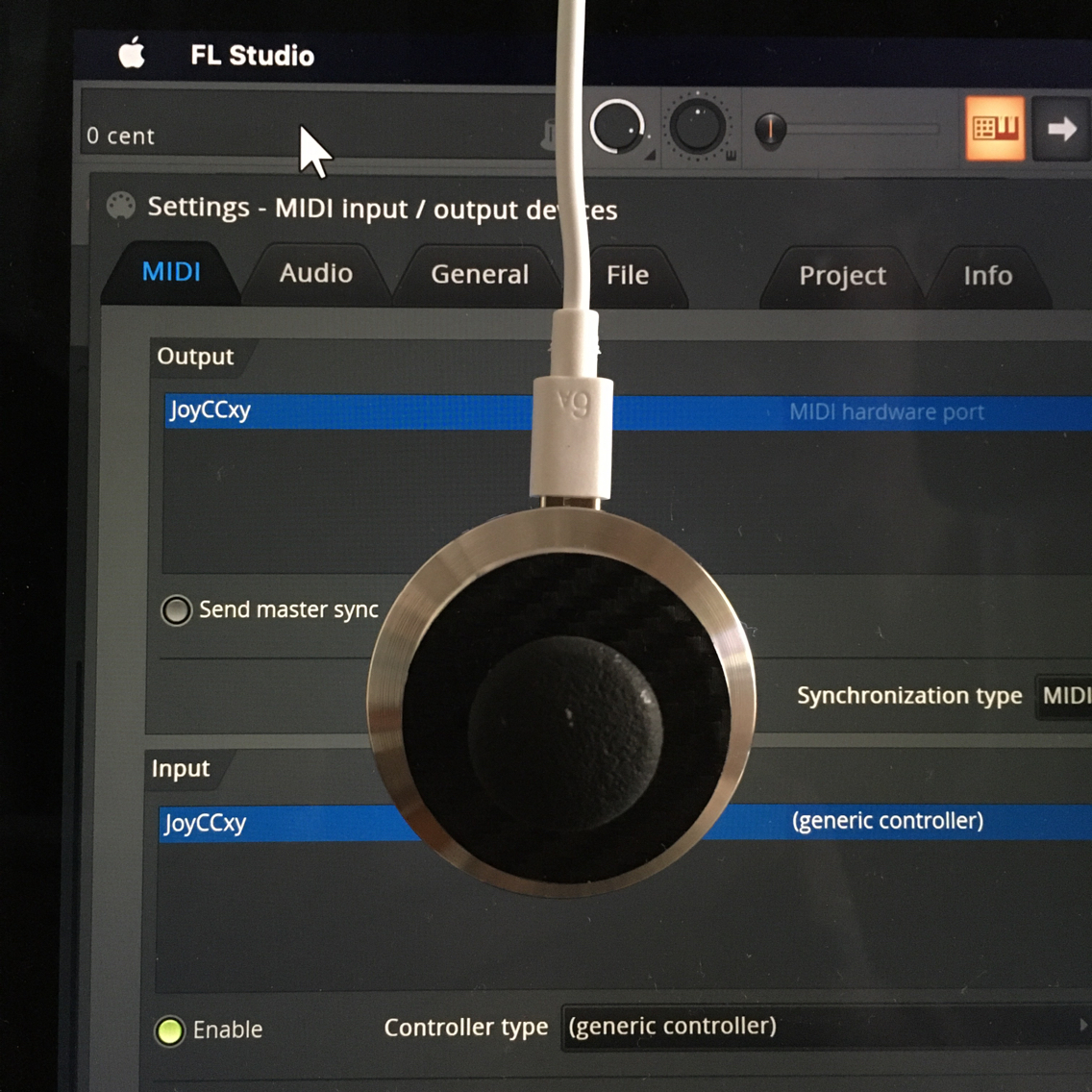This screenshot has height=1092, width=1092.
Task: Open the Project settings tab
Action: (x=842, y=276)
